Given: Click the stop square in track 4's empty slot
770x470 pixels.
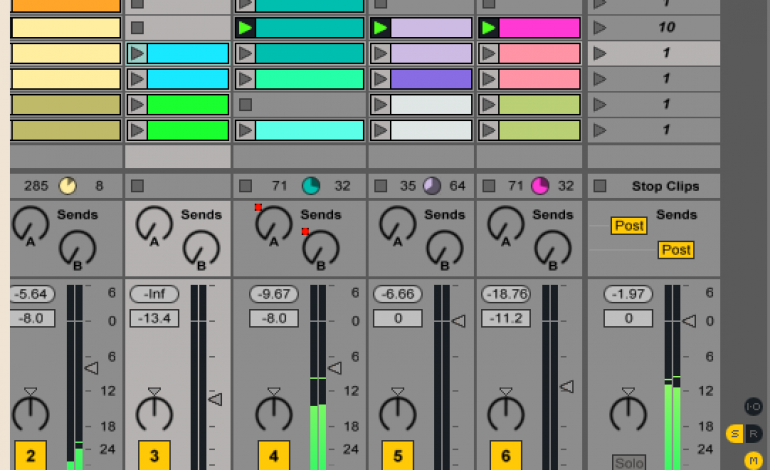Looking at the screenshot, I should tap(245, 104).
